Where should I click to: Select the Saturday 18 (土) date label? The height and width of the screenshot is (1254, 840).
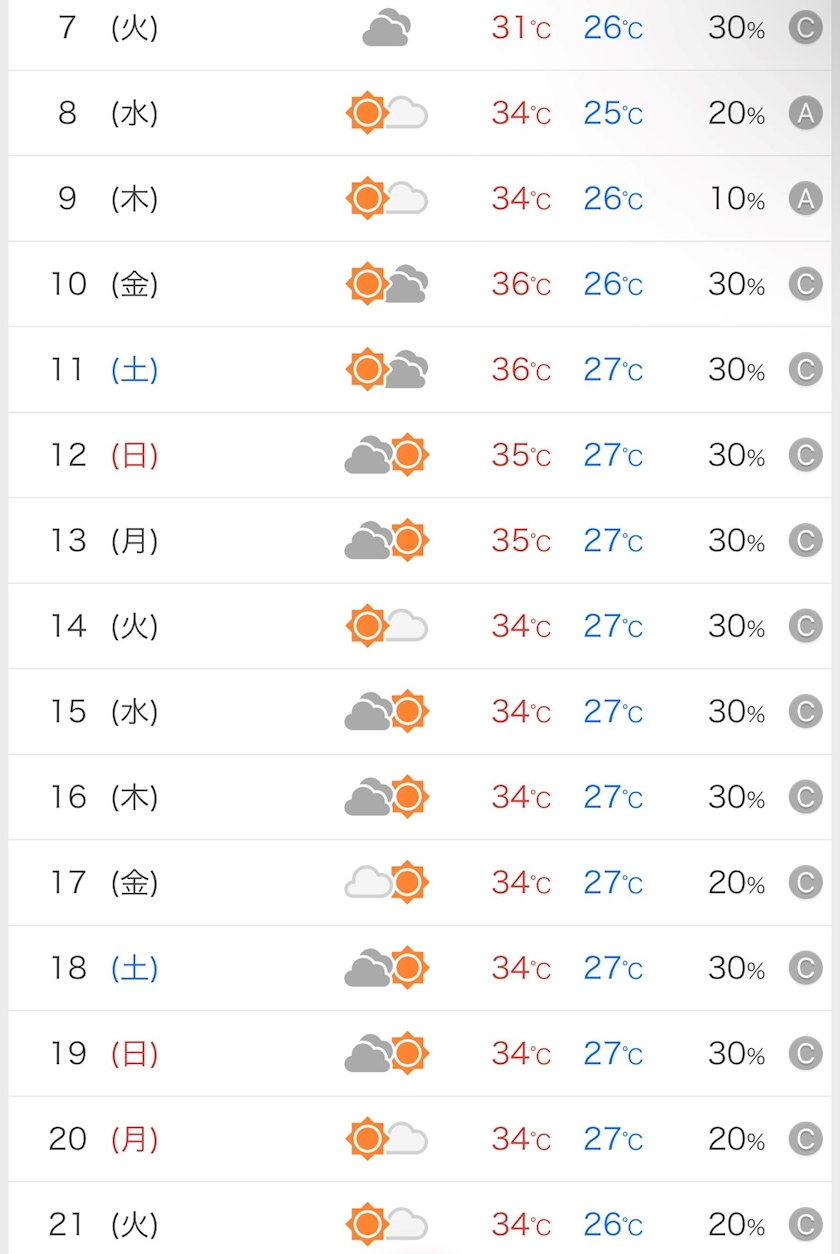104,968
